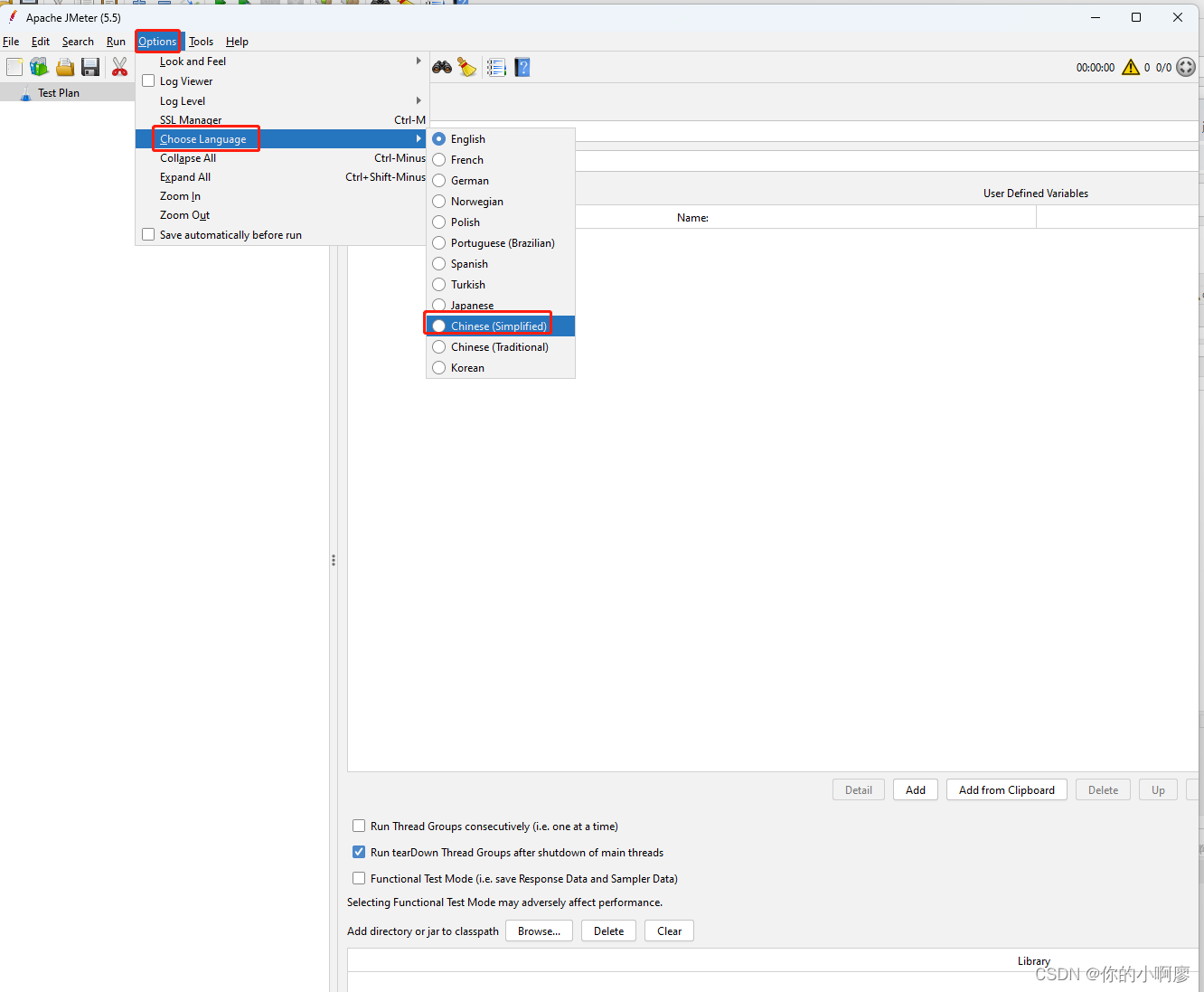Click the classpath Clear button
Image resolution: width=1204 pixels, height=992 pixels.
[x=669, y=931]
